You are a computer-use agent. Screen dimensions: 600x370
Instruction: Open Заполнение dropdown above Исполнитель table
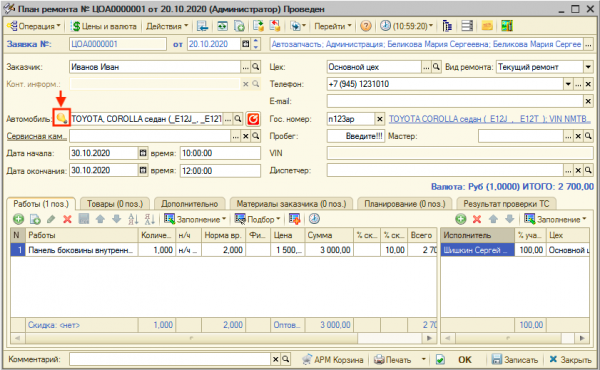point(556,219)
